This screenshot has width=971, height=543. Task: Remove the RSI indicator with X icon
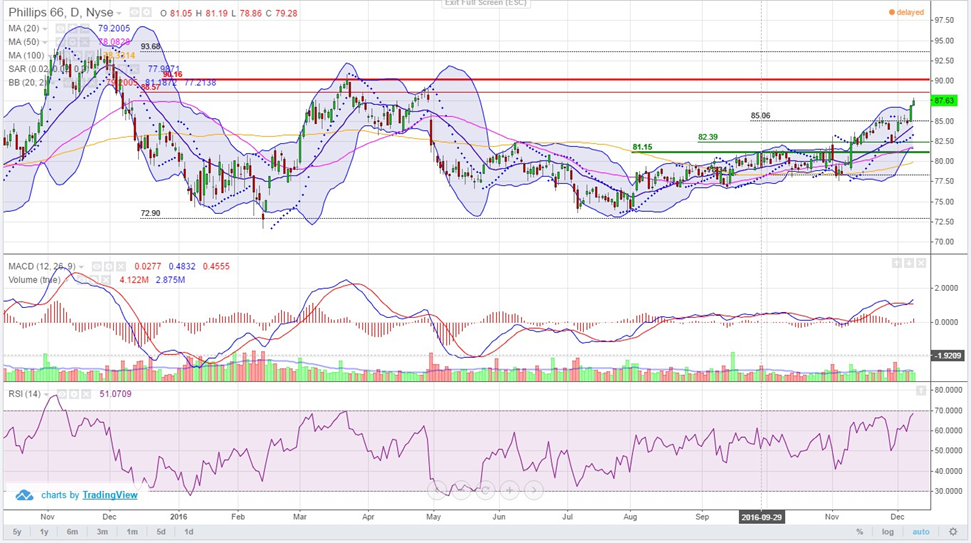click(x=86, y=394)
